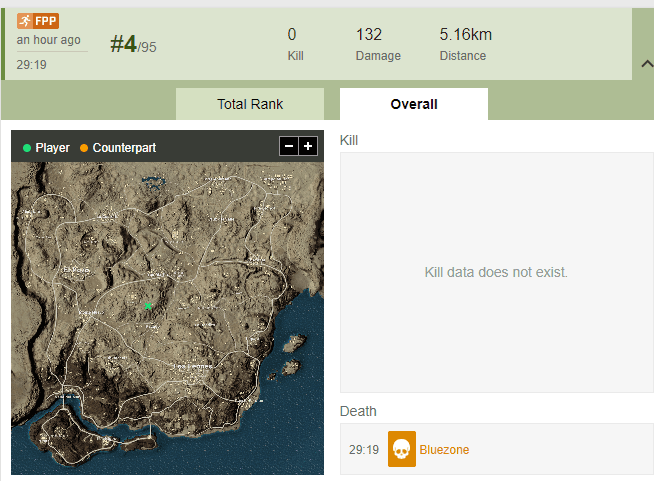654x481 pixels.
Task: Zoom in the map with plus button
Action: point(308,146)
